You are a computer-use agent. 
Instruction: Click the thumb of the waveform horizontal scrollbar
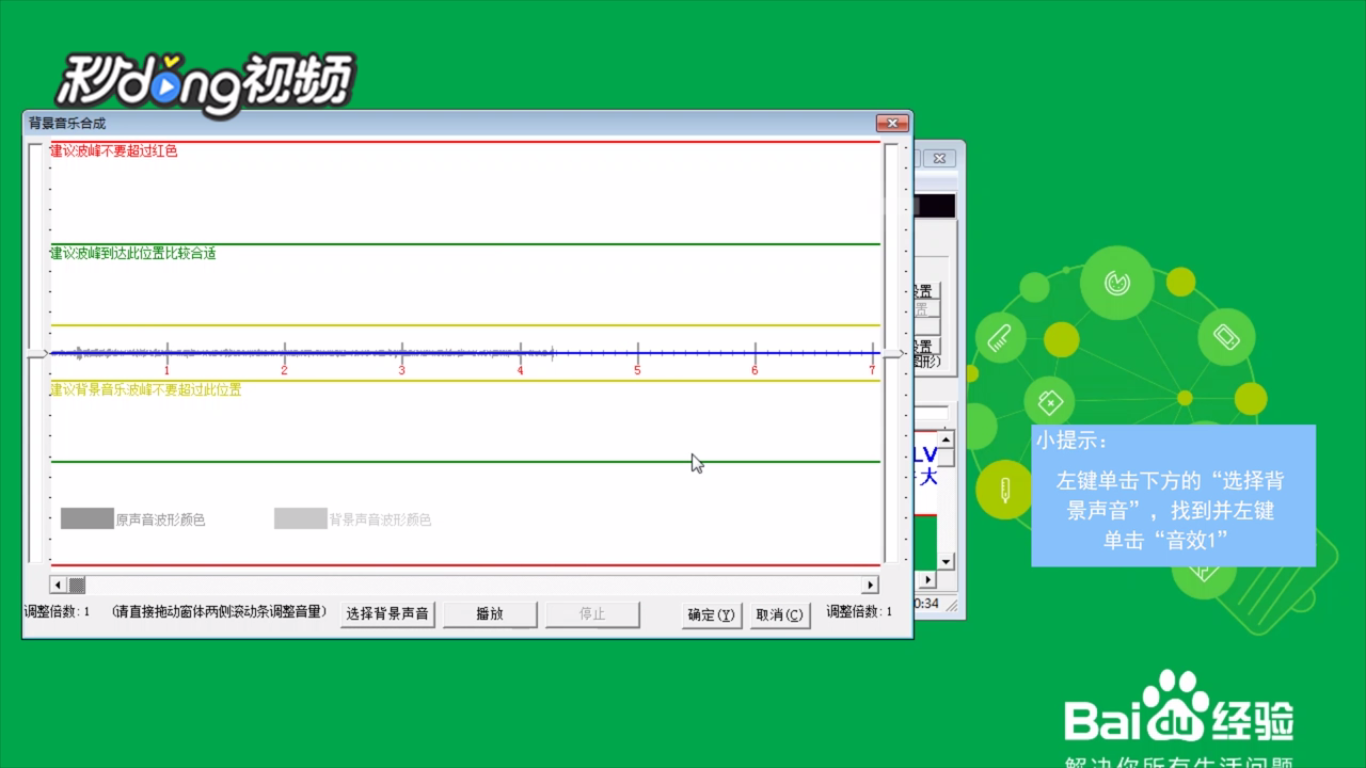(76, 585)
